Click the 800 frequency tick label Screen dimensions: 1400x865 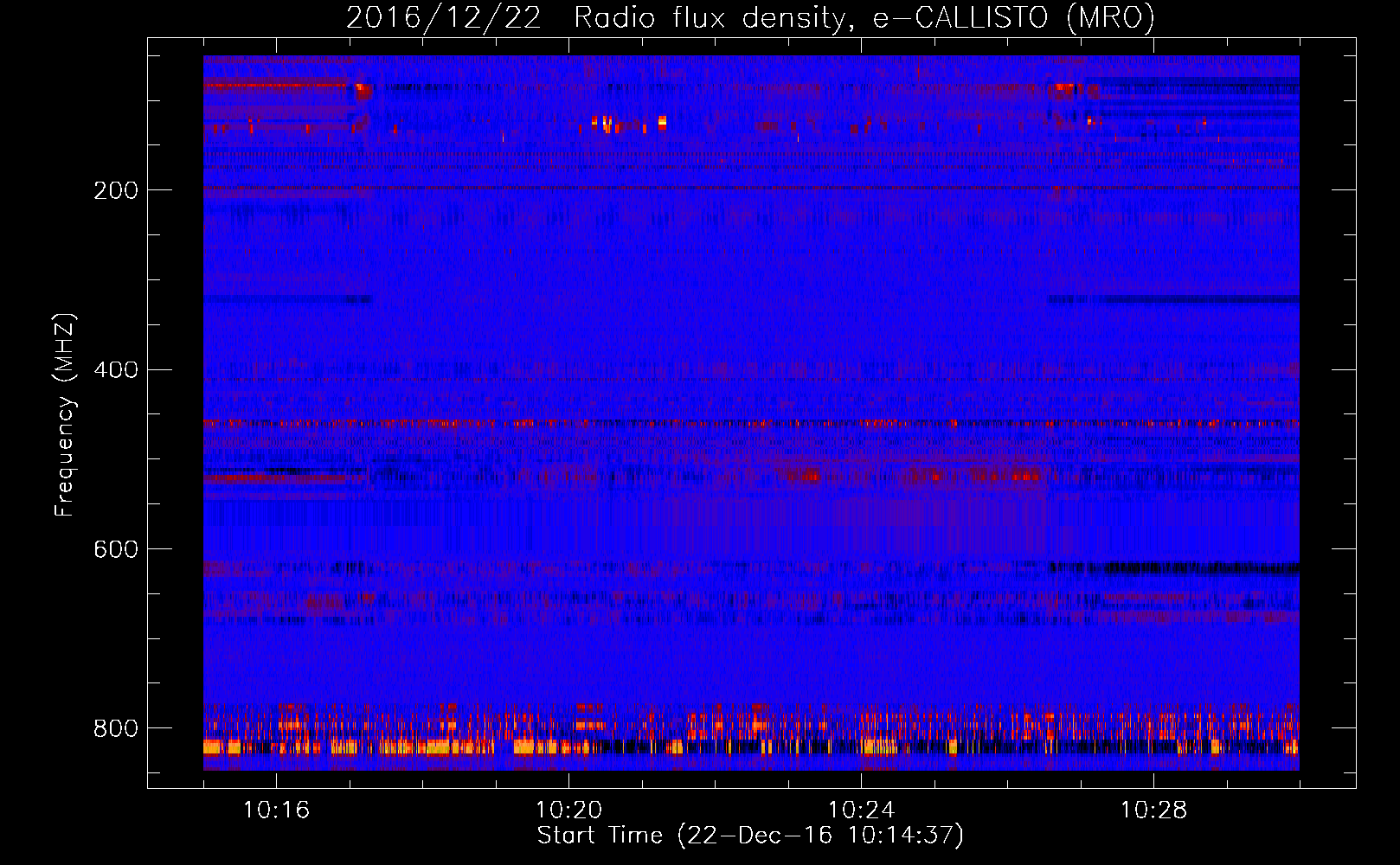click(x=116, y=729)
